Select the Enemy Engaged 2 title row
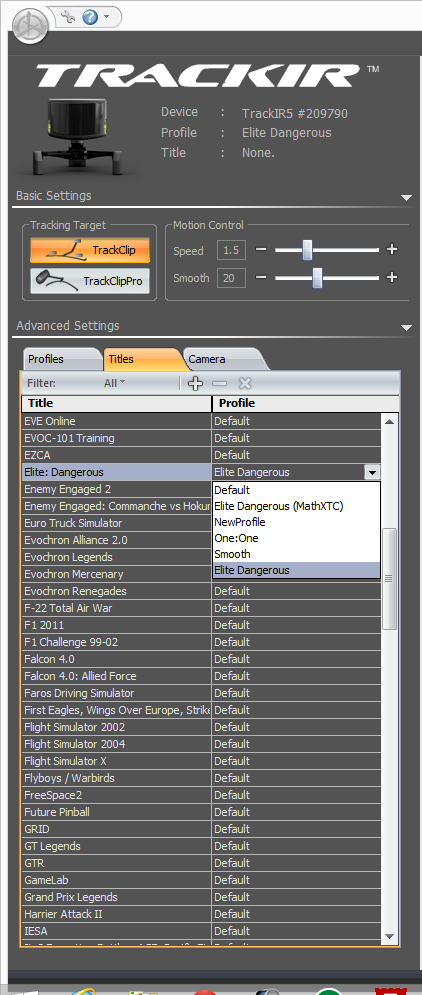The height and width of the screenshot is (995, 422). click(x=116, y=489)
